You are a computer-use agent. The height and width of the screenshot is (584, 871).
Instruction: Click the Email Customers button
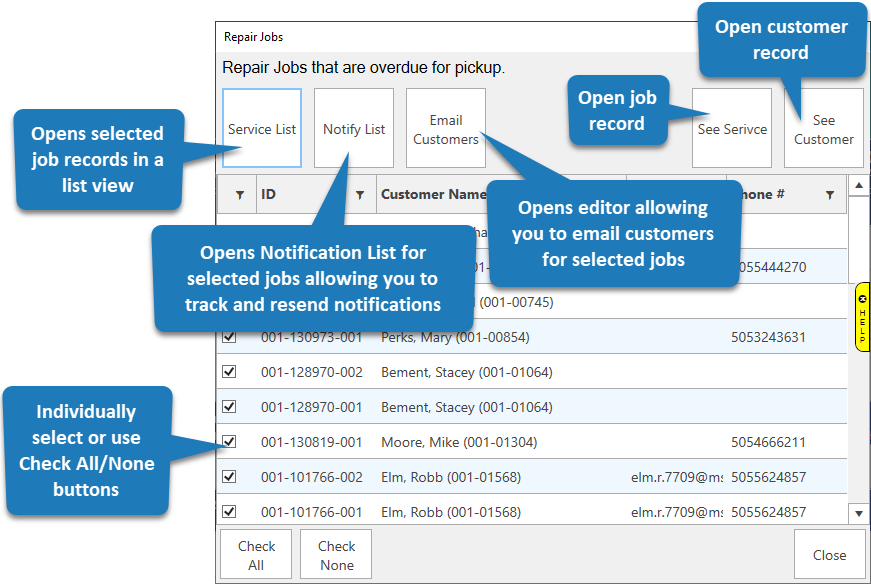[x=446, y=129]
